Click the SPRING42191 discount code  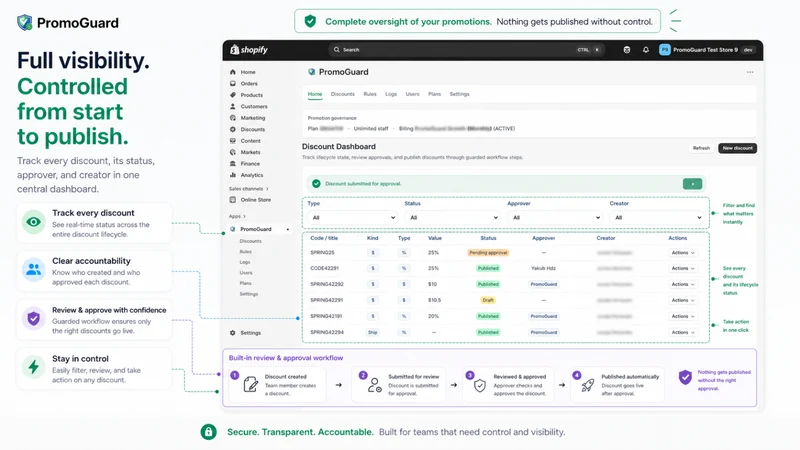(327, 316)
